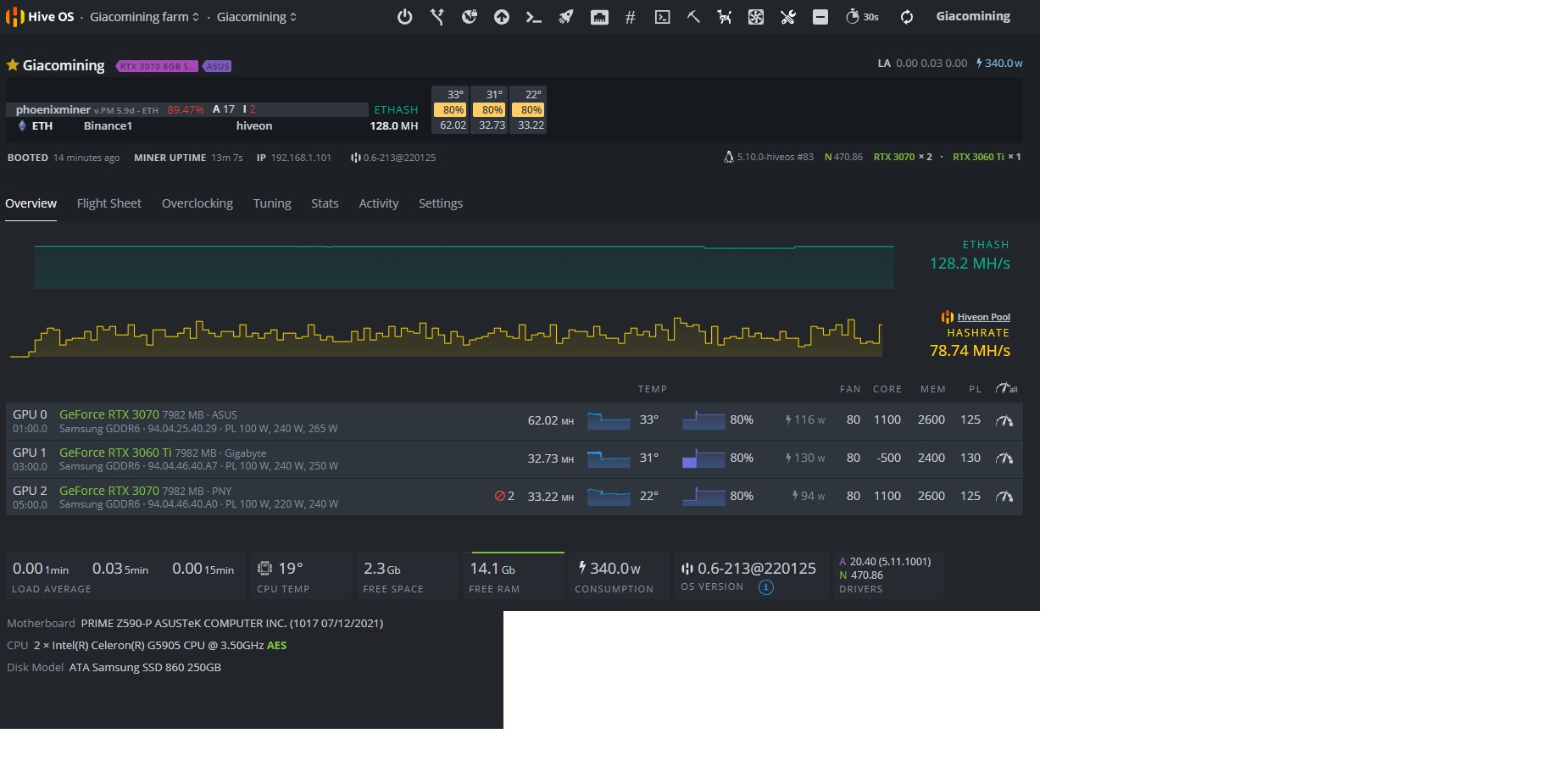Click the 32.73 GPU summary tile
Image resolution: width=1568 pixels, height=778 pixels.
[489, 109]
